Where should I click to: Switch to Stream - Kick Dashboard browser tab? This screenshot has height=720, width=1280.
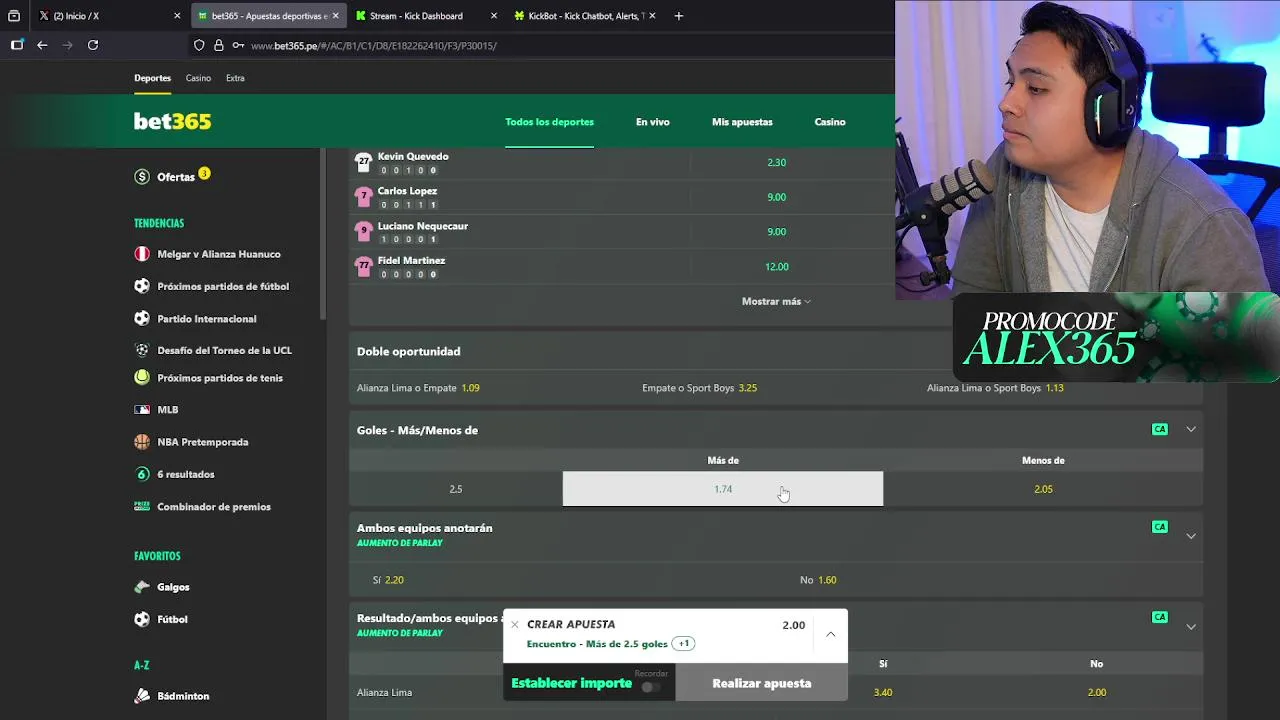426,16
